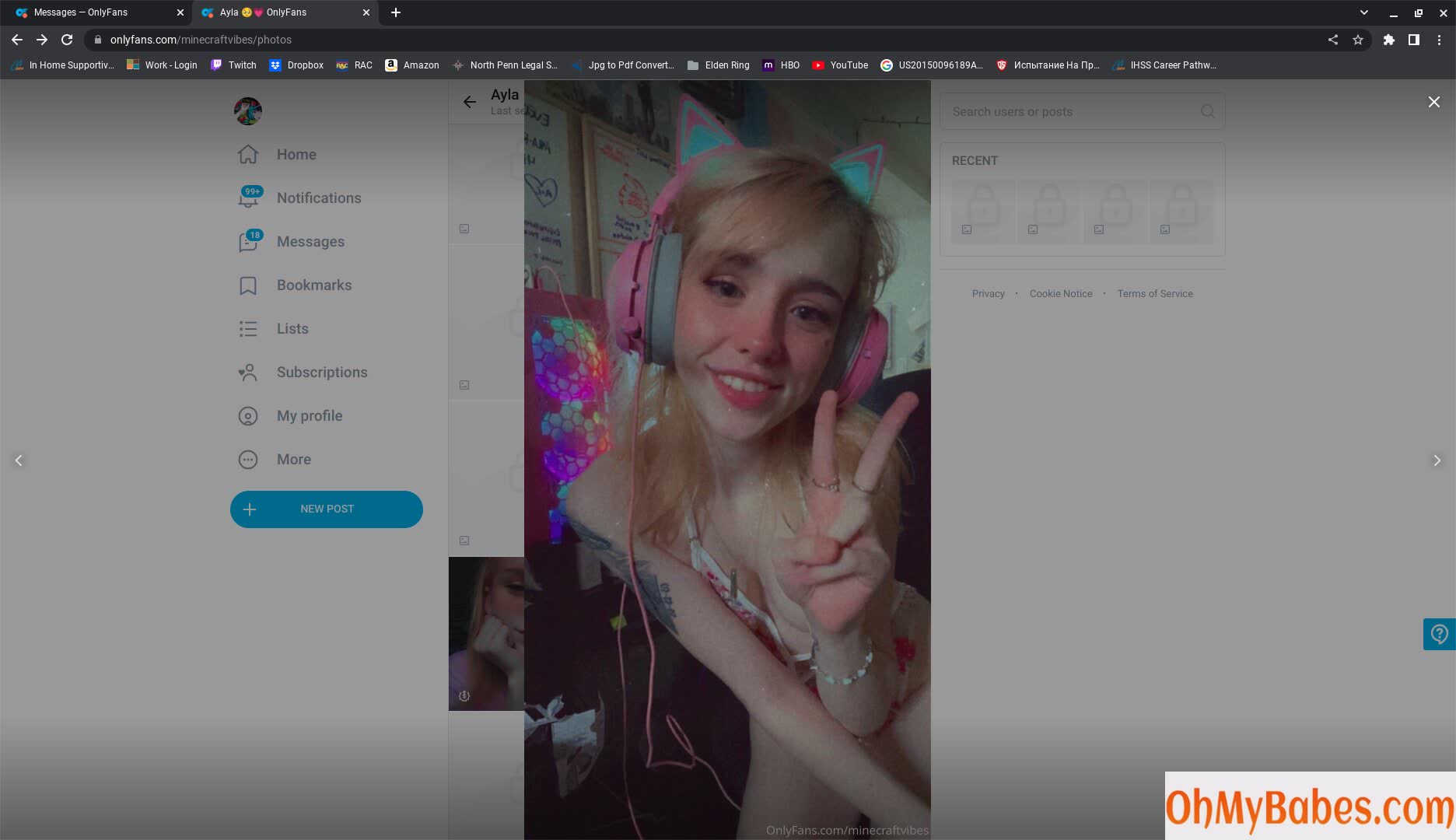Bookmark this page with star icon
This screenshot has height=840, width=1456.
point(1358,40)
